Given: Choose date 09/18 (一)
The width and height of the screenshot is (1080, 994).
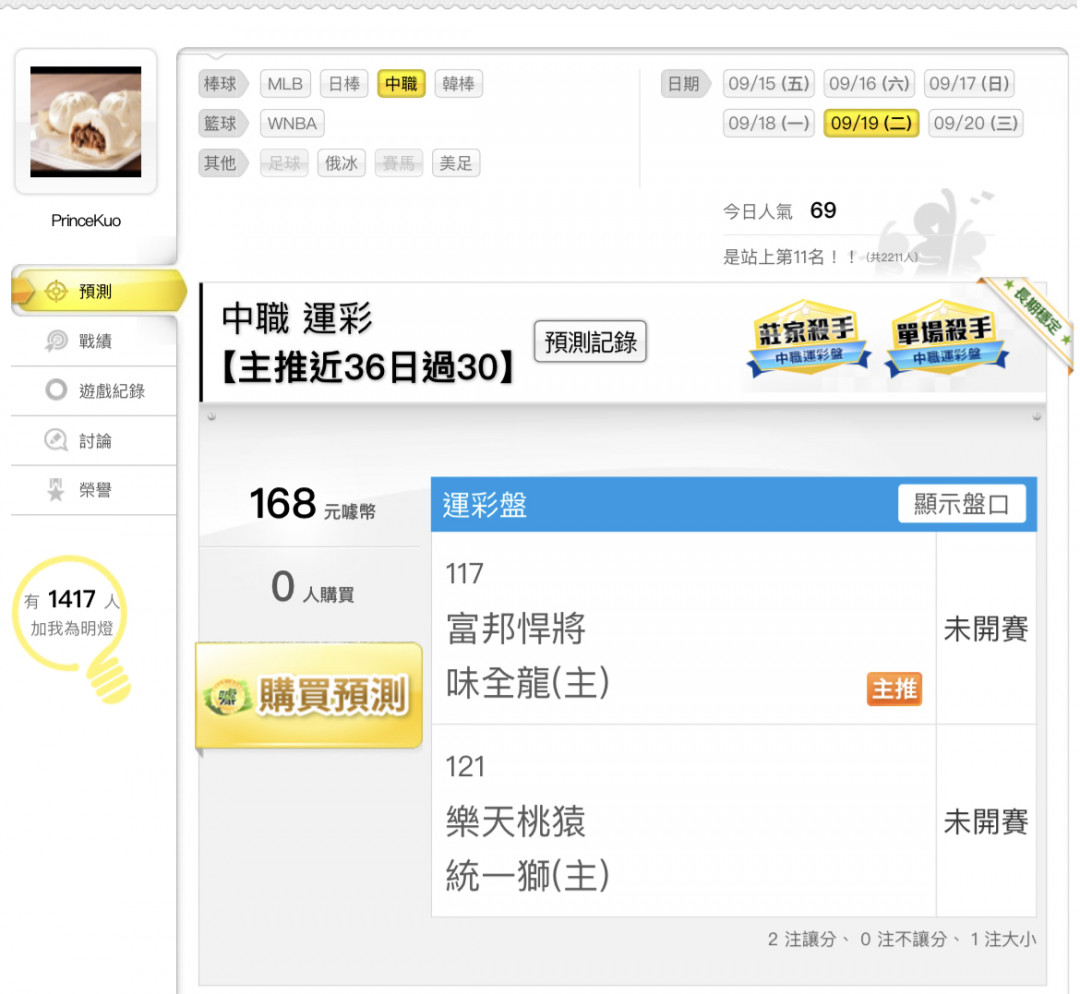Looking at the screenshot, I should pos(769,123).
